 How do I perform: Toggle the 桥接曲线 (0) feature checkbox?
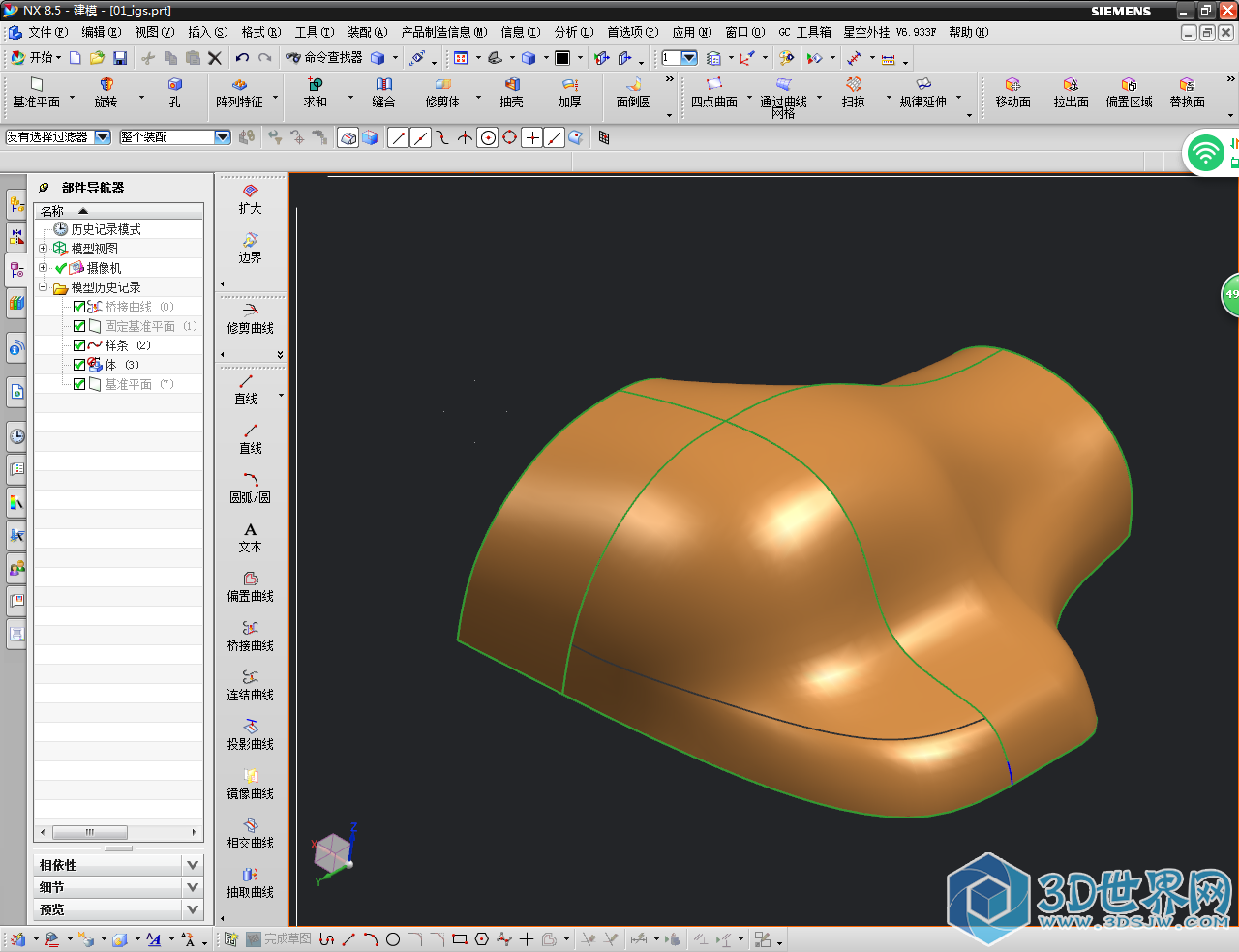tap(79, 307)
